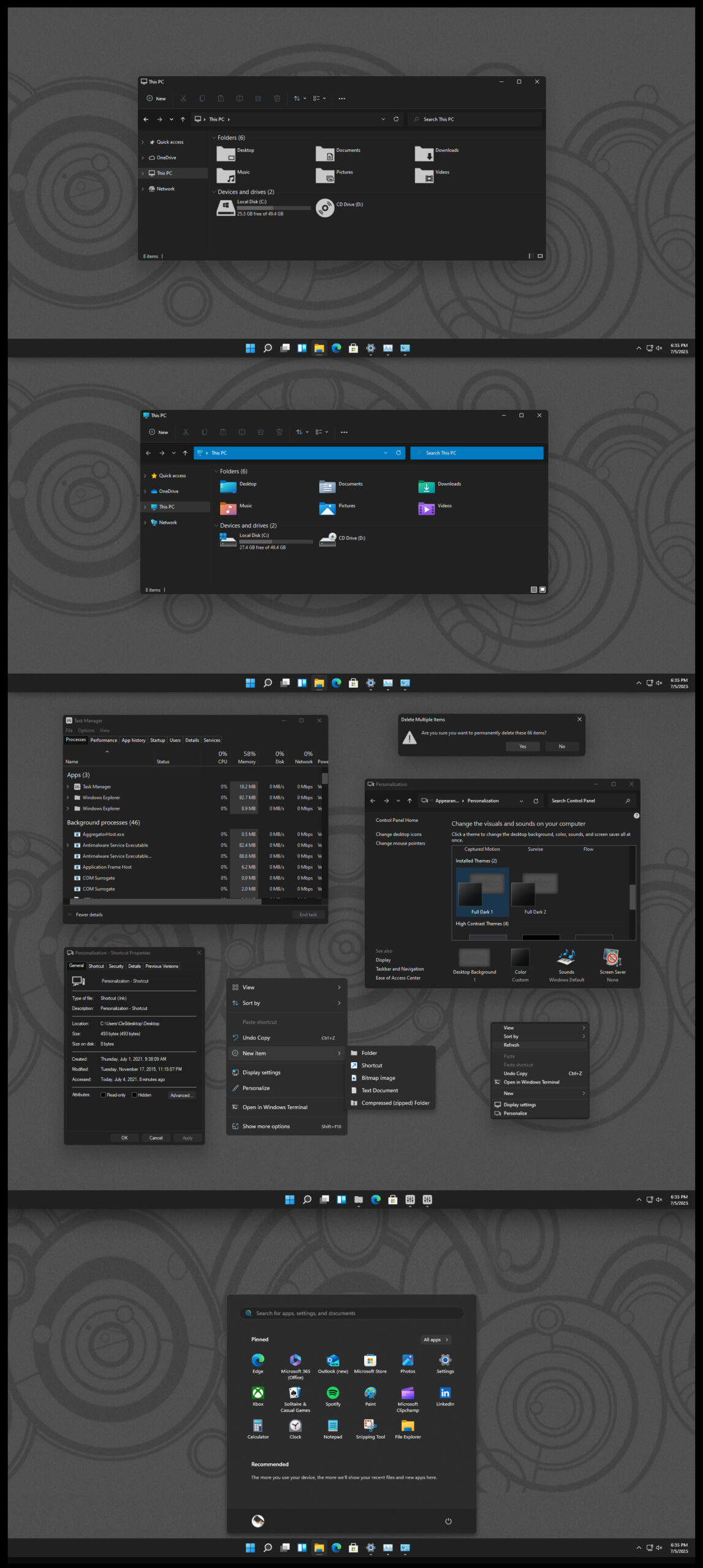Click Yes in the Delete Multiple Items dialog
Viewport: 703px width, 1568px height.
522,746
